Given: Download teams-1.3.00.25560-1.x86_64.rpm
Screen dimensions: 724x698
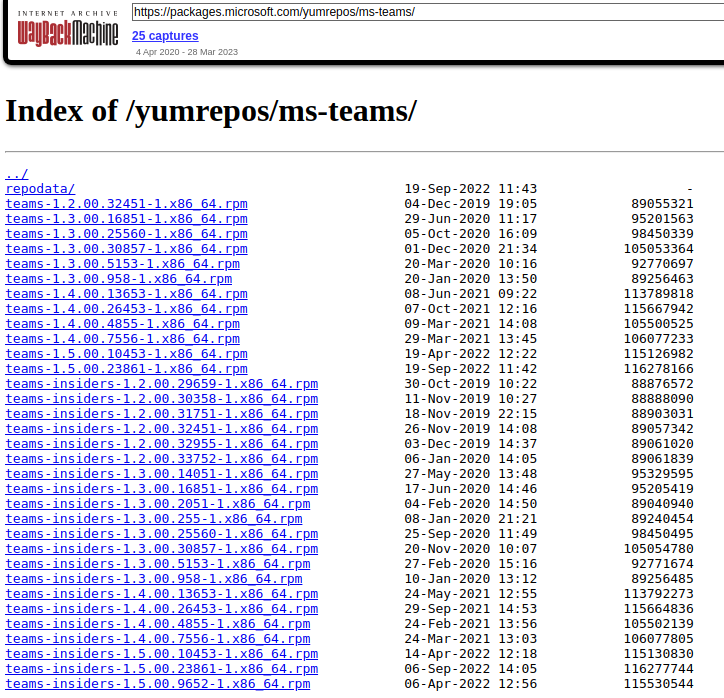Looking at the screenshot, I should point(127,234).
